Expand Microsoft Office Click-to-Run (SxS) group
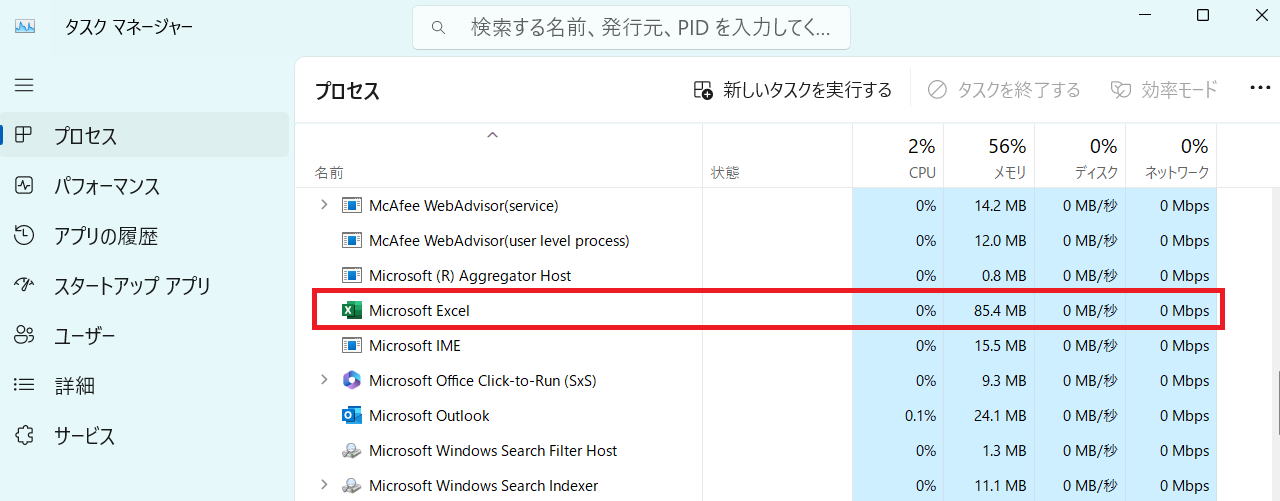This screenshot has width=1280, height=501. coord(323,381)
